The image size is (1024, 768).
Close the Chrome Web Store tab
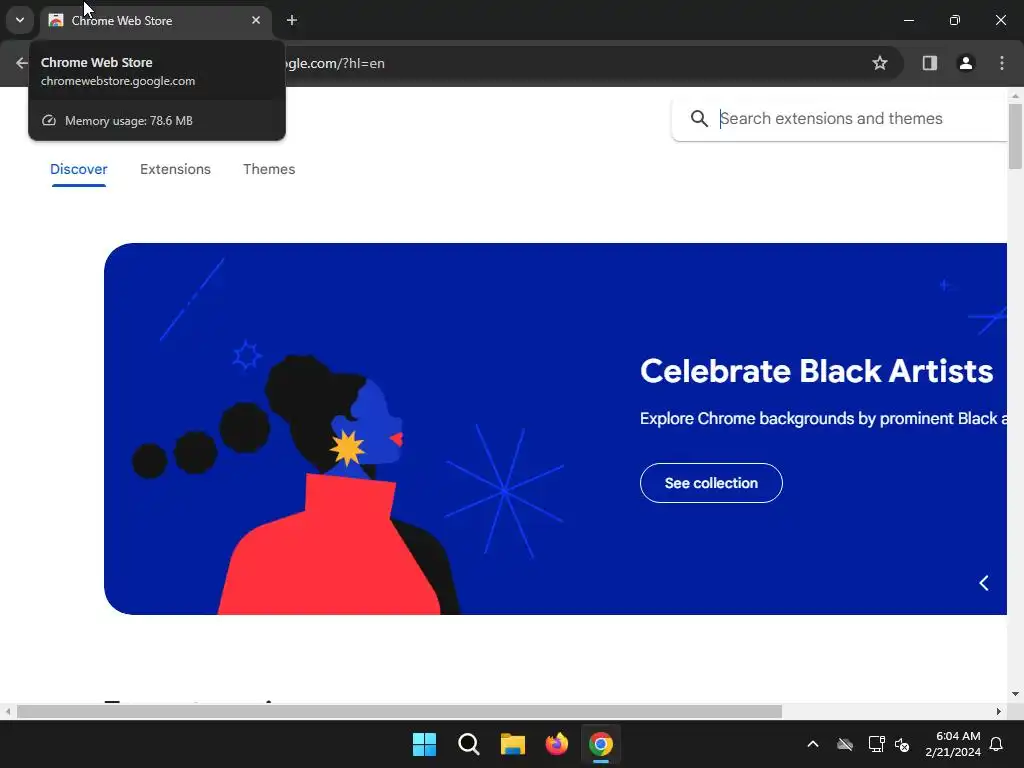point(256,20)
